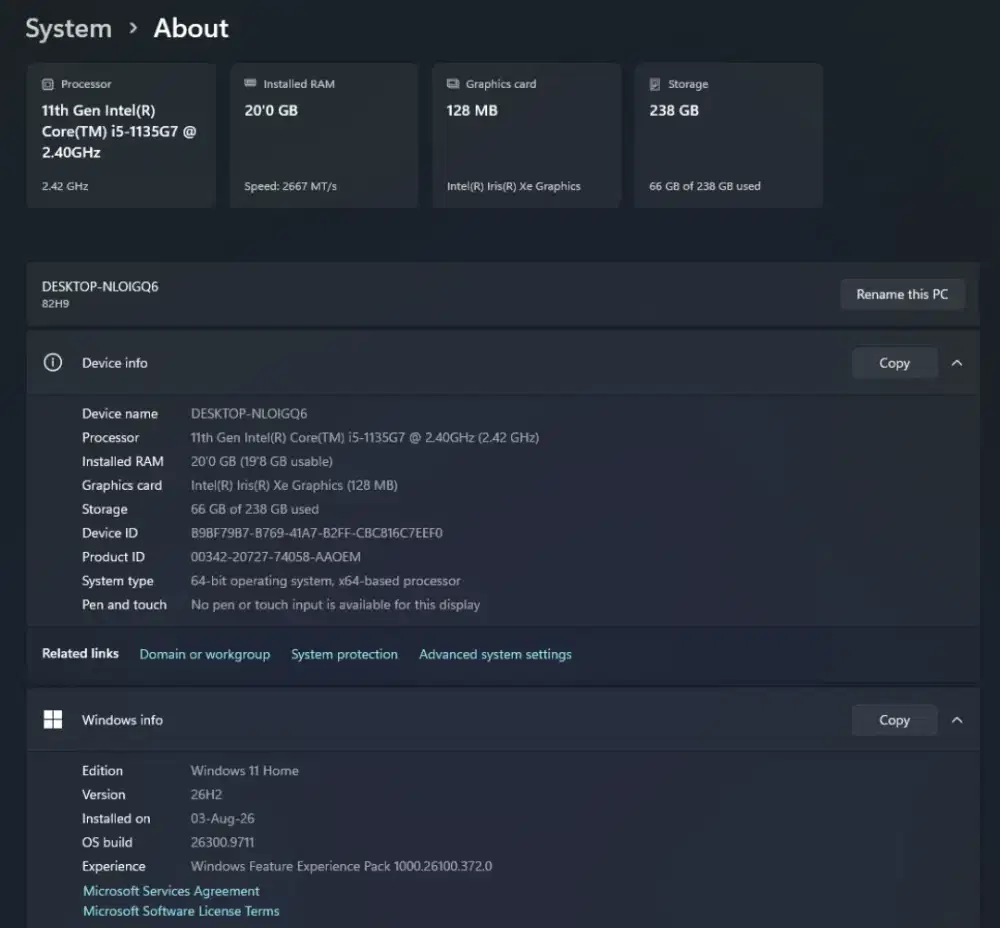Select the Graphics card 128 MB card
Screen dimensions: 1000x928
point(527,135)
